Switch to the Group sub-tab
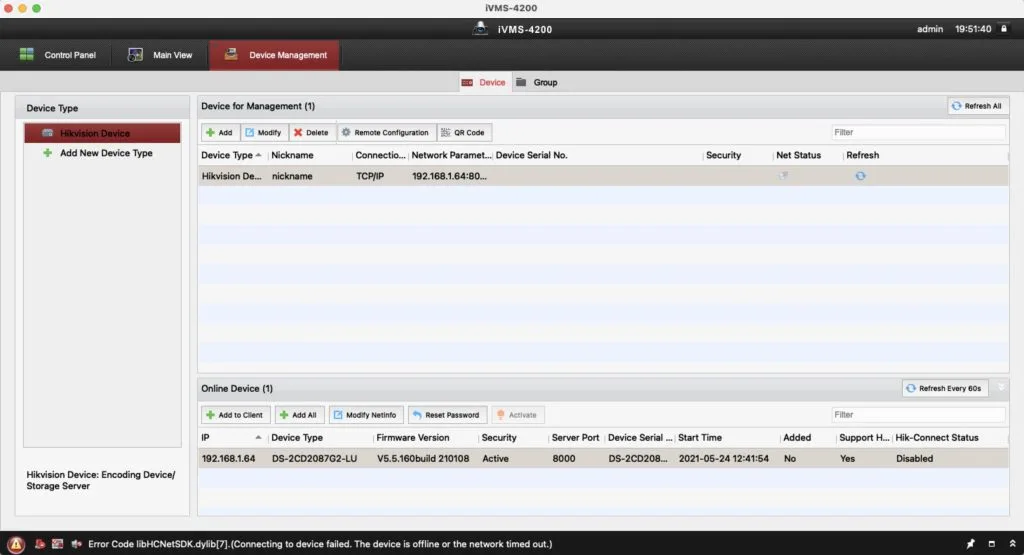The image size is (1024, 555). pyautogui.click(x=537, y=82)
